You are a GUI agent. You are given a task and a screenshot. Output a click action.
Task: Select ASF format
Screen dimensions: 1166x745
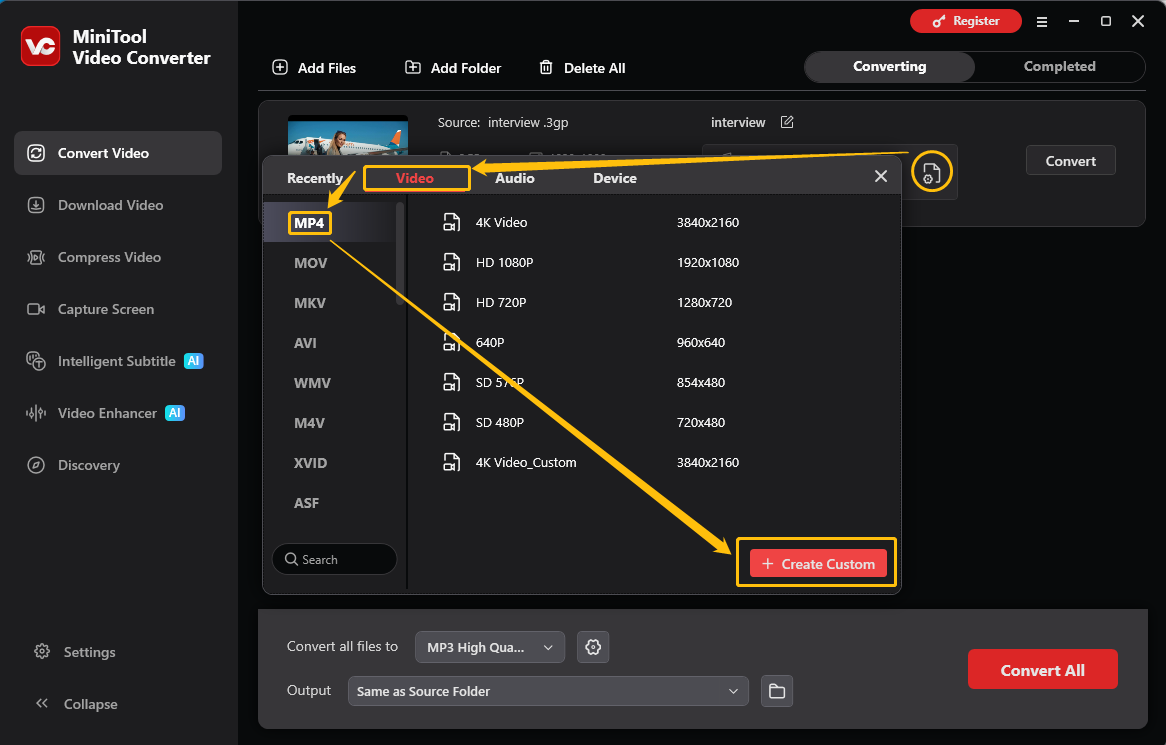coord(306,503)
